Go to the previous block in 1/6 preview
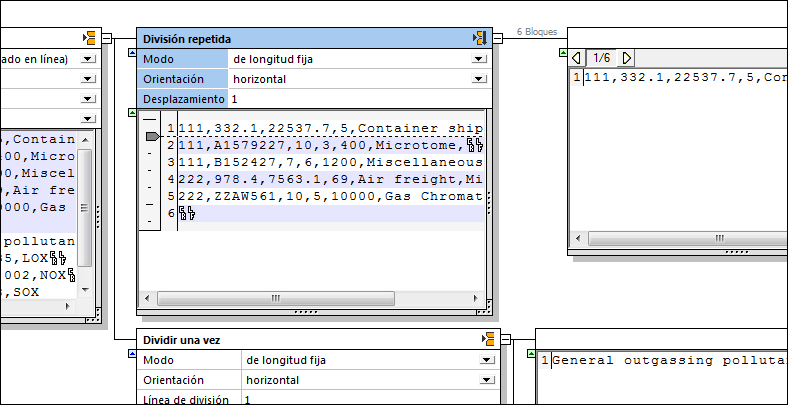 click(576, 58)
